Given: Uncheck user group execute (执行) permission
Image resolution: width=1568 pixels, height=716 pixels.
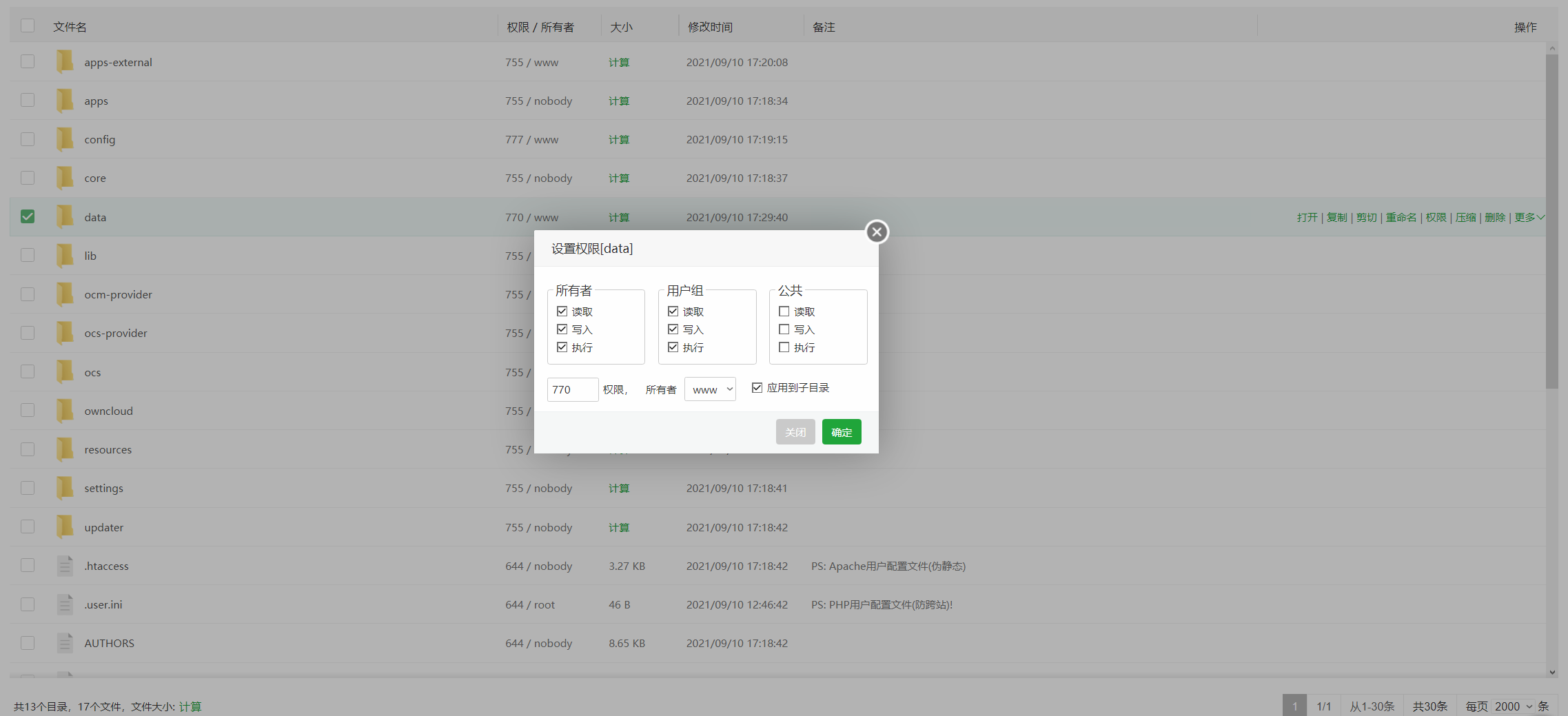Looking at the screenshot, I should tap(673, 347).
